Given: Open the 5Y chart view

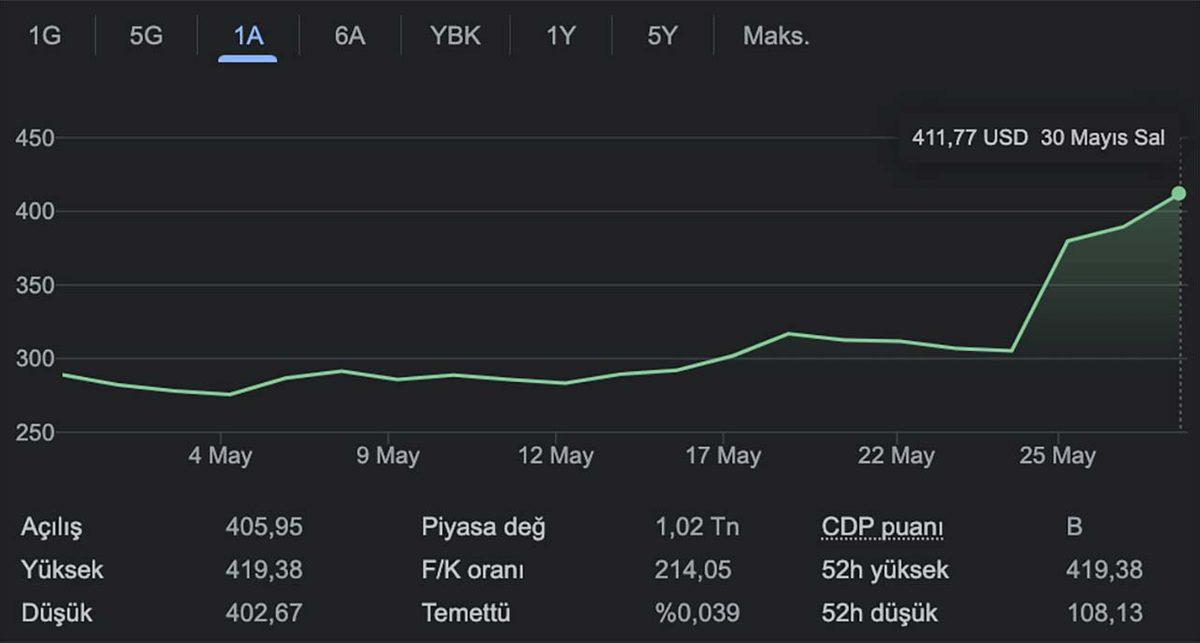Looking at the screenshot, I should coord(659,36).
